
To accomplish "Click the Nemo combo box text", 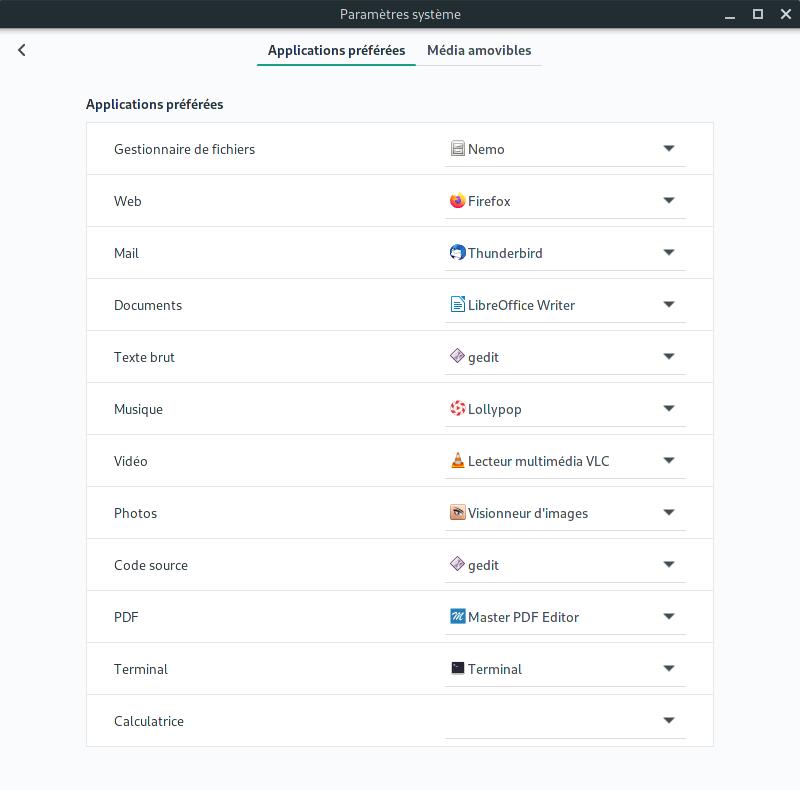I will 486,149.
